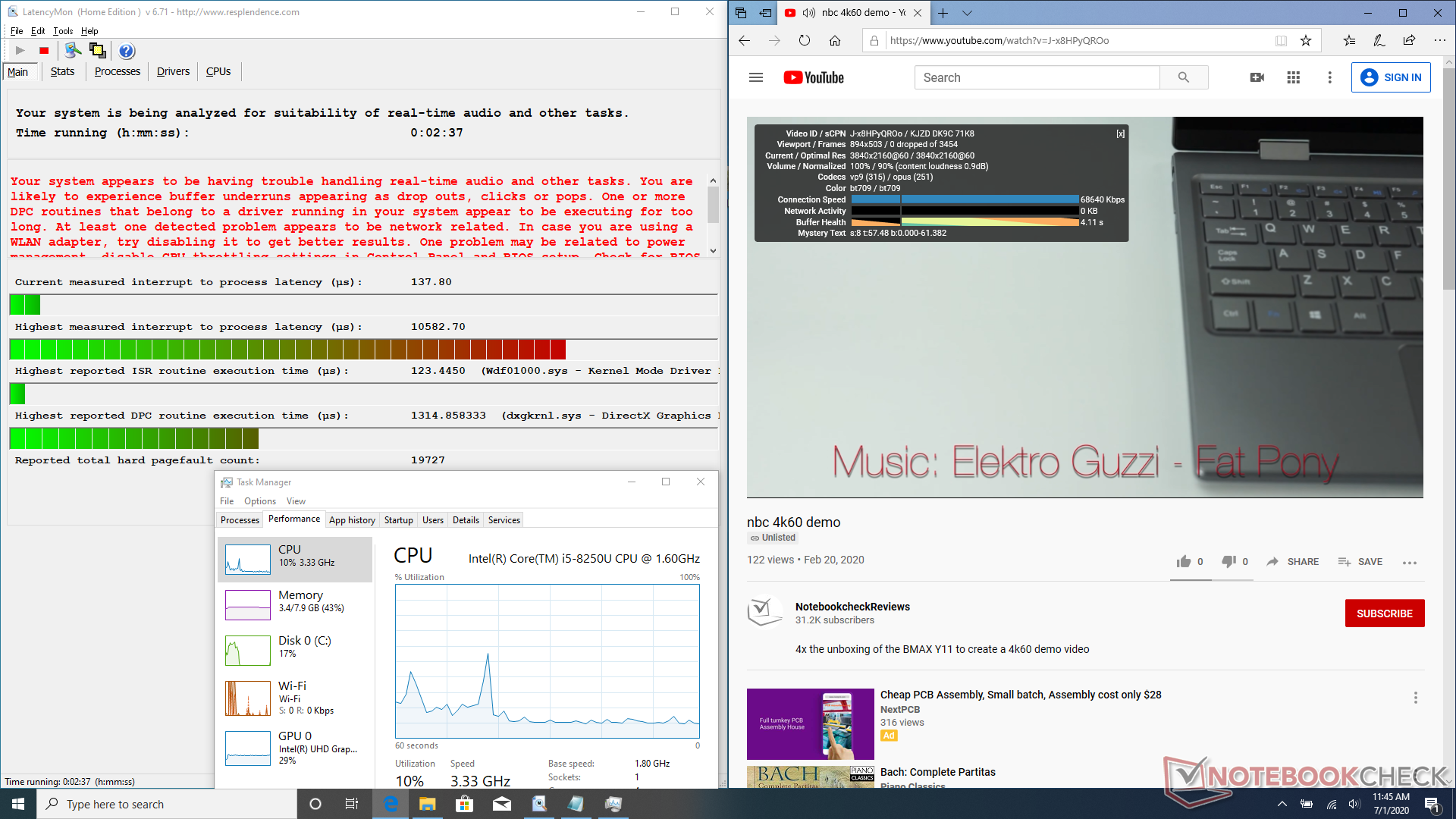1456x819 pixels.
Task: Open Task Manager View menu
Action: point(296,501)
